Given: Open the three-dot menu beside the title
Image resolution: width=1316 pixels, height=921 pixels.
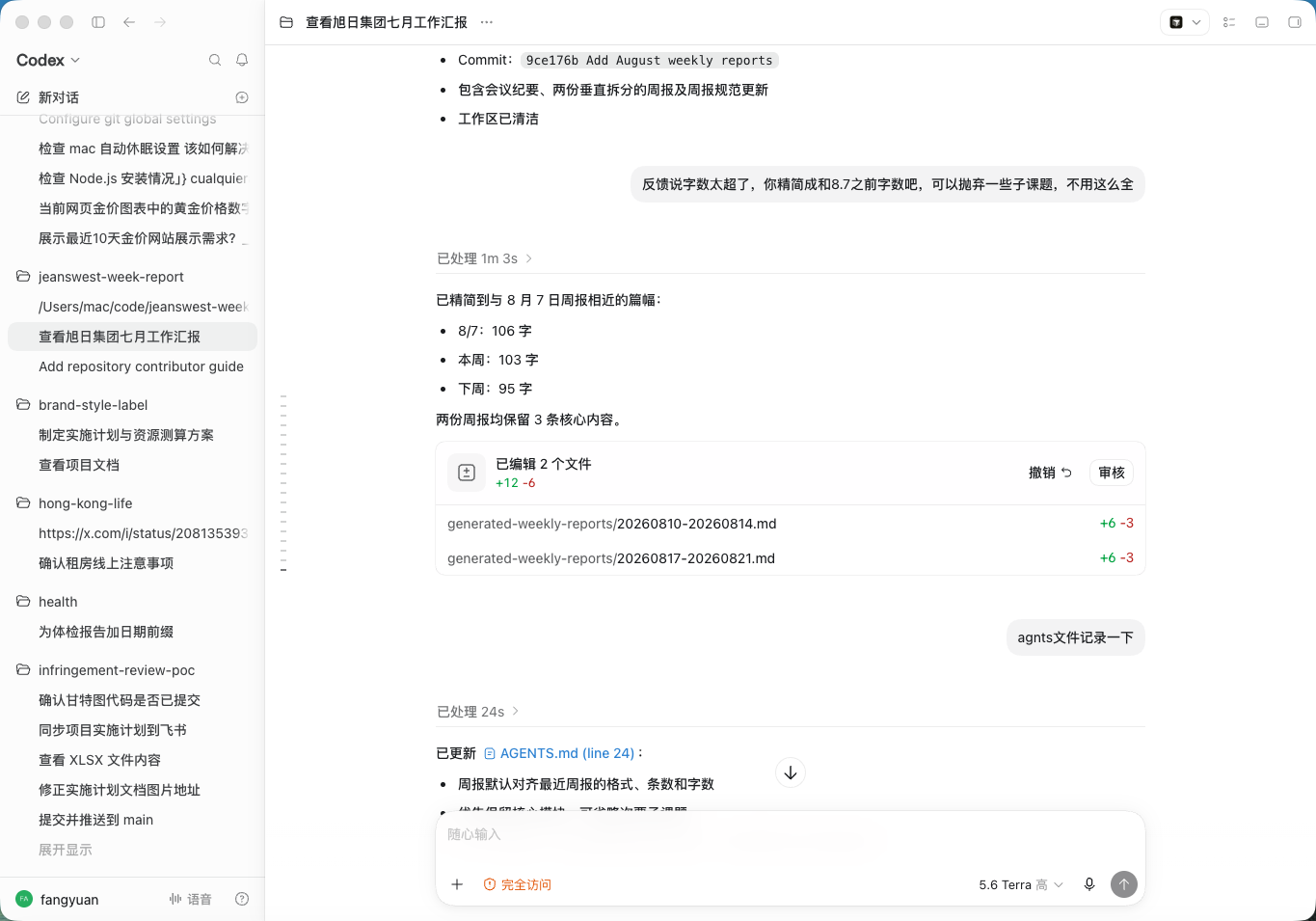Looking at the screenshot, I should pos(487,22).
